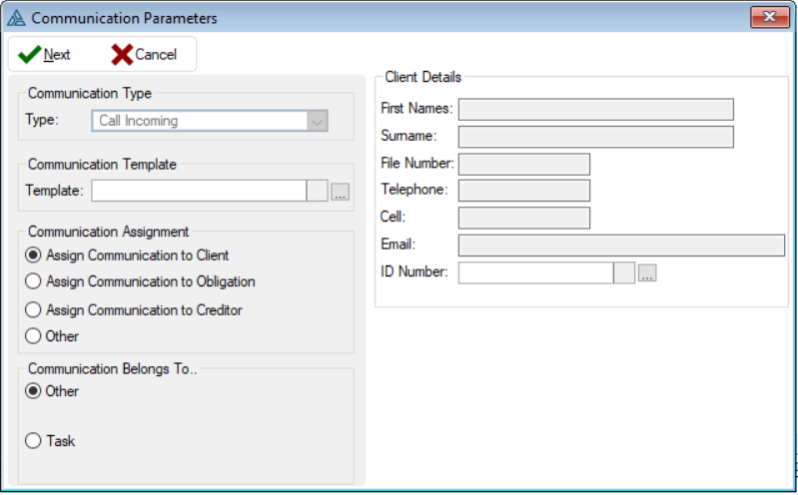
Task: Select Assign Communication to Creditor option
Action: [34, 310]
